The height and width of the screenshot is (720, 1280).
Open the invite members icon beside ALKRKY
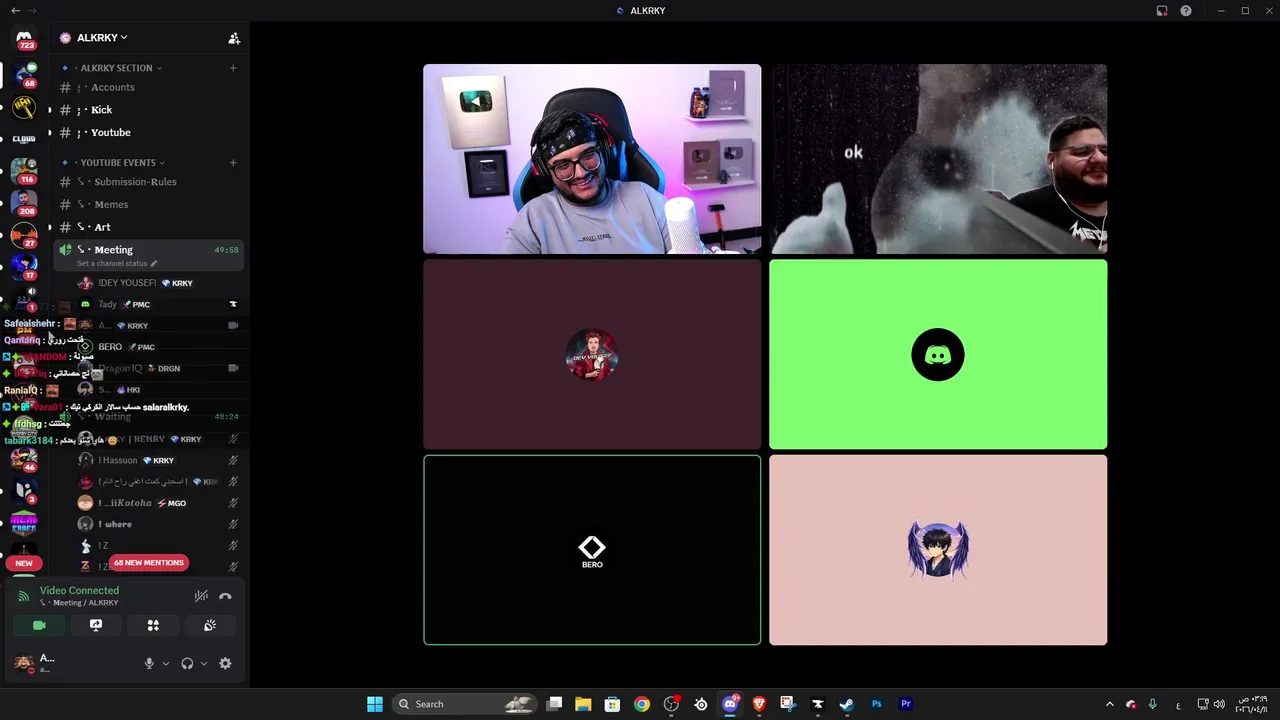[x=234, y=38]
